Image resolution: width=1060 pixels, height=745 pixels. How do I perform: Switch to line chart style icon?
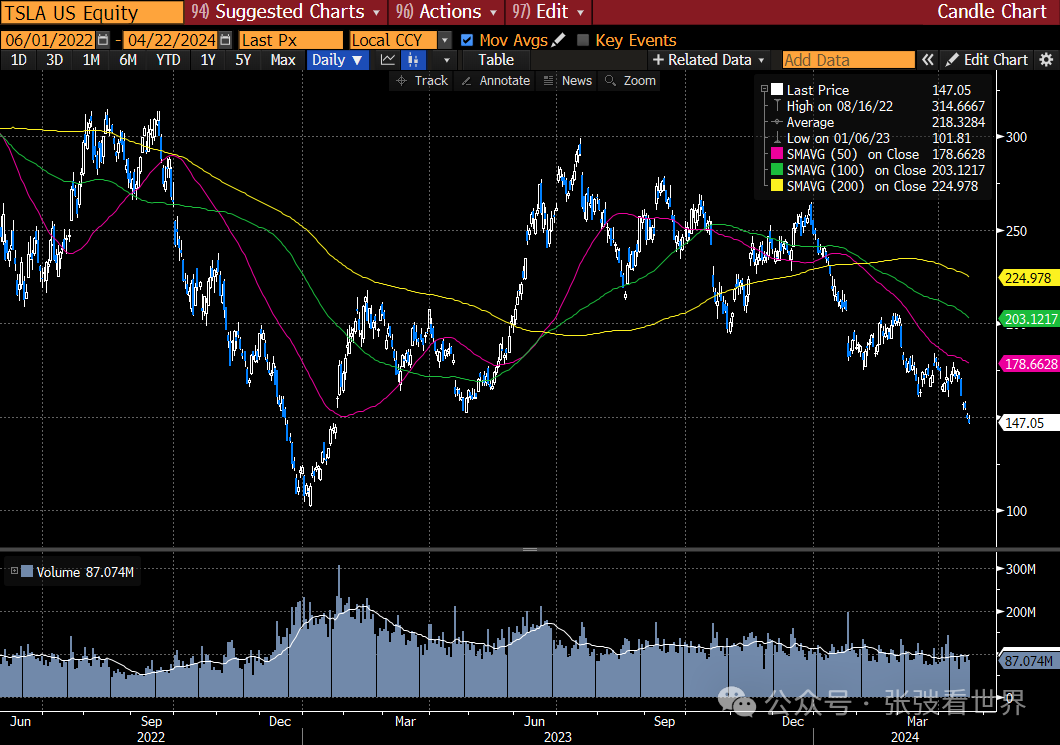click(387, 59)
